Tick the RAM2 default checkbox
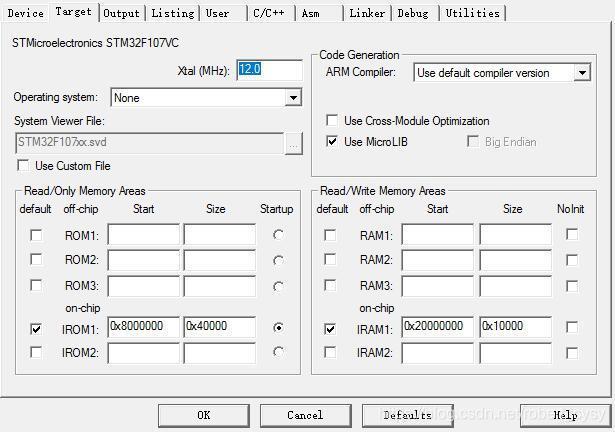The height and width of the screenshot is (432, 615). [x=330, y=259]
